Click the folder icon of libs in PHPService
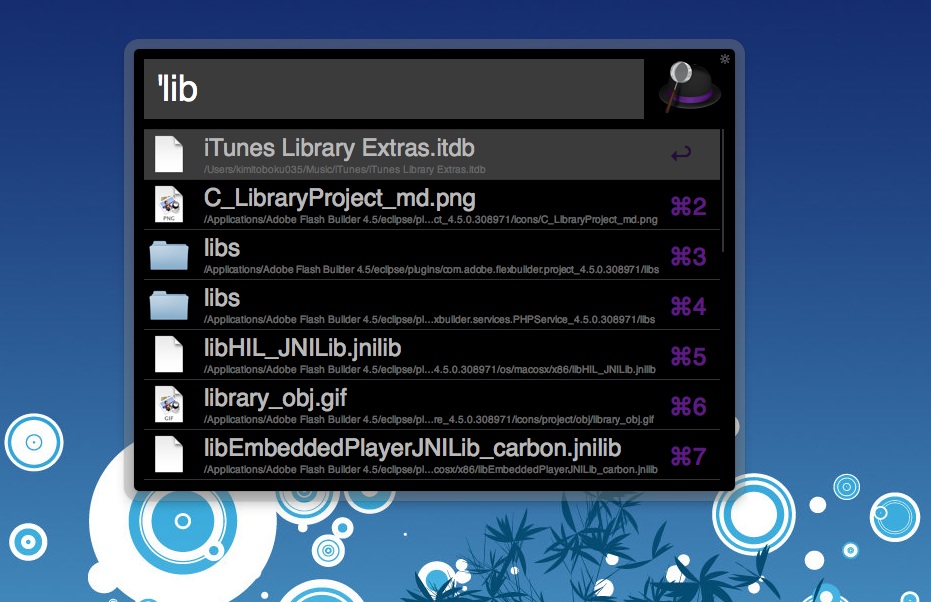The height and width of the screenshot is (602, 931). [169, 305]
